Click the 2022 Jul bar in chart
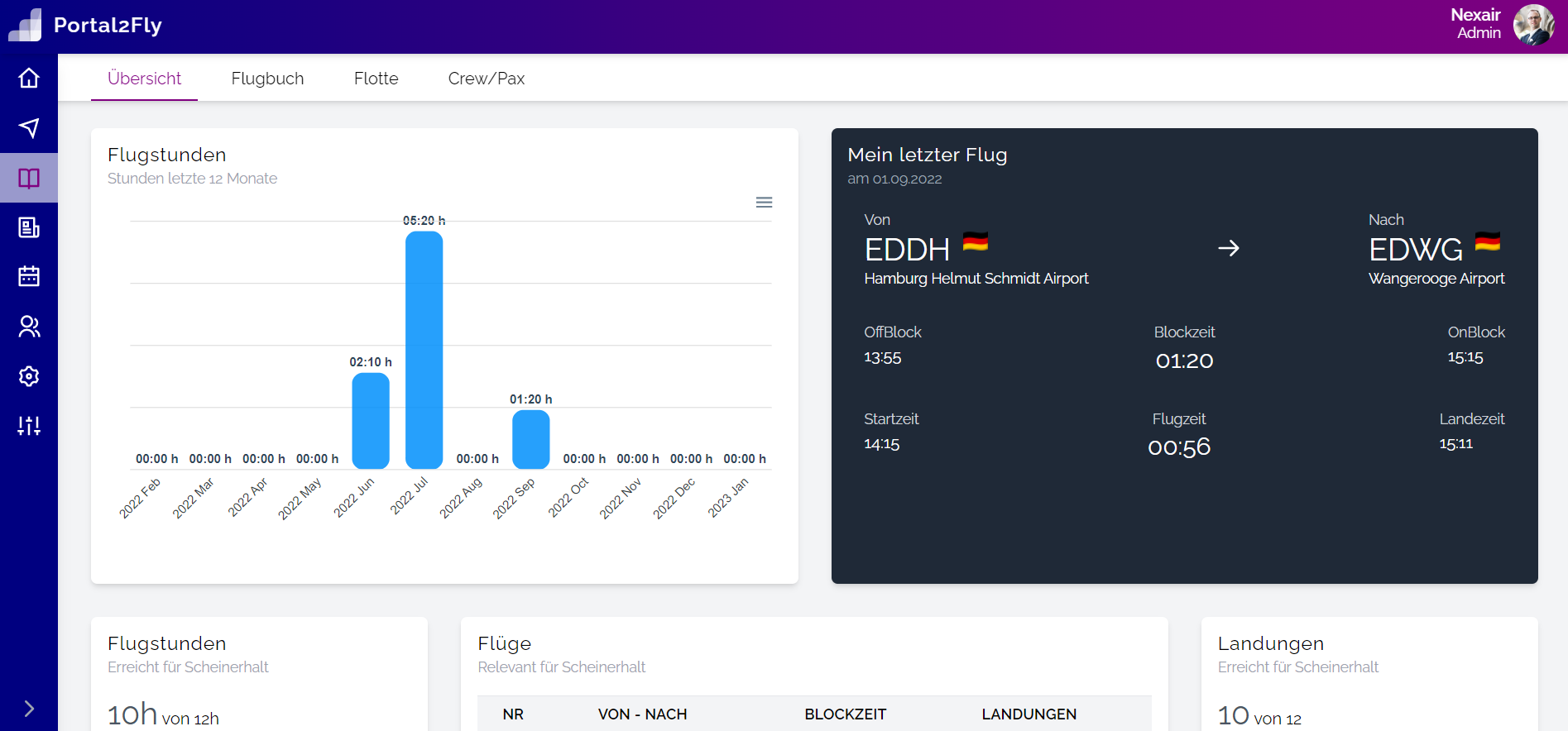Image resolution: width=1568 pixels, height=731 pixels. coord(424,350)
